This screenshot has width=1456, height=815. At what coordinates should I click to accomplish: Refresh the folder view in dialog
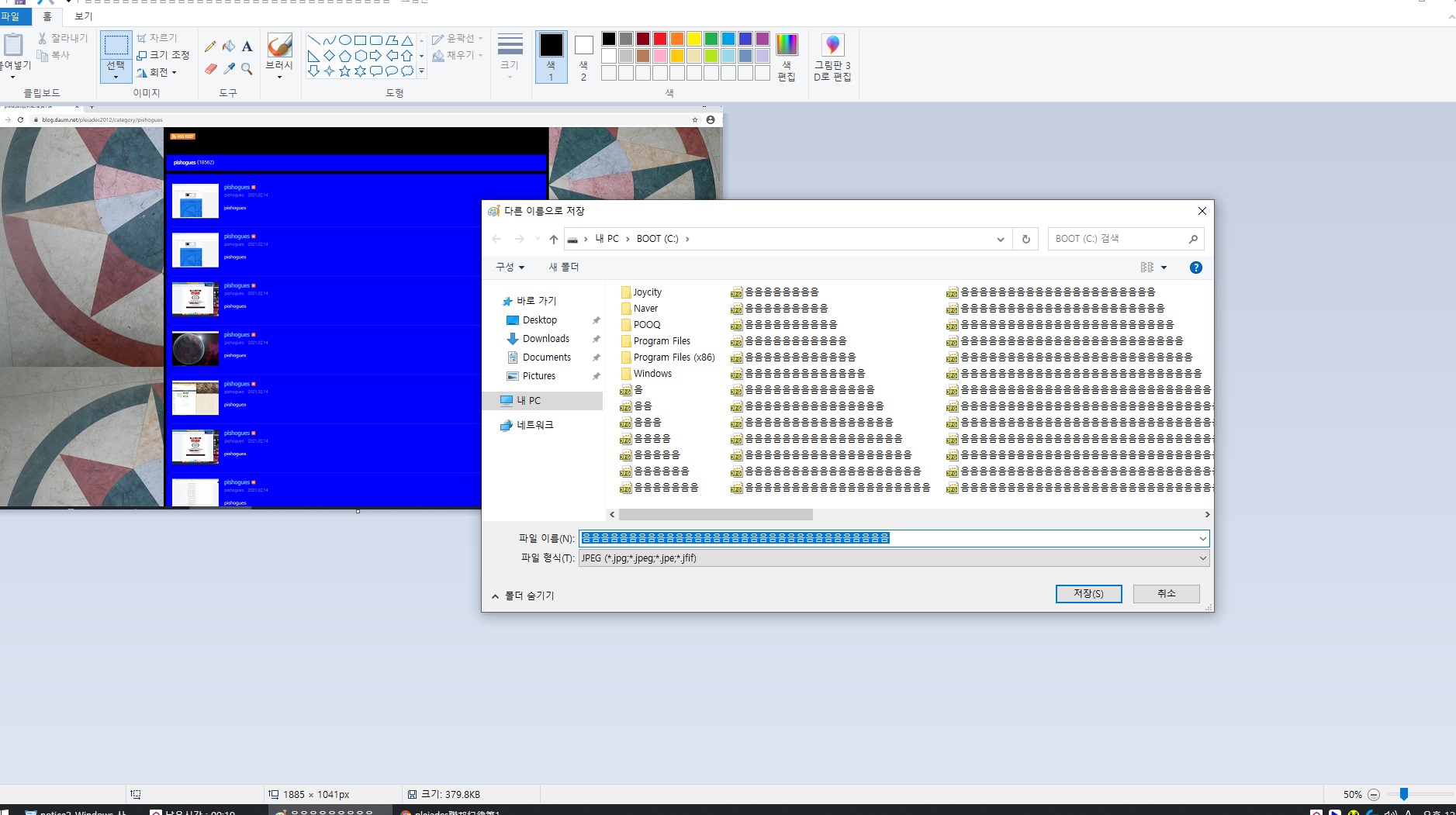[1025, 239]
